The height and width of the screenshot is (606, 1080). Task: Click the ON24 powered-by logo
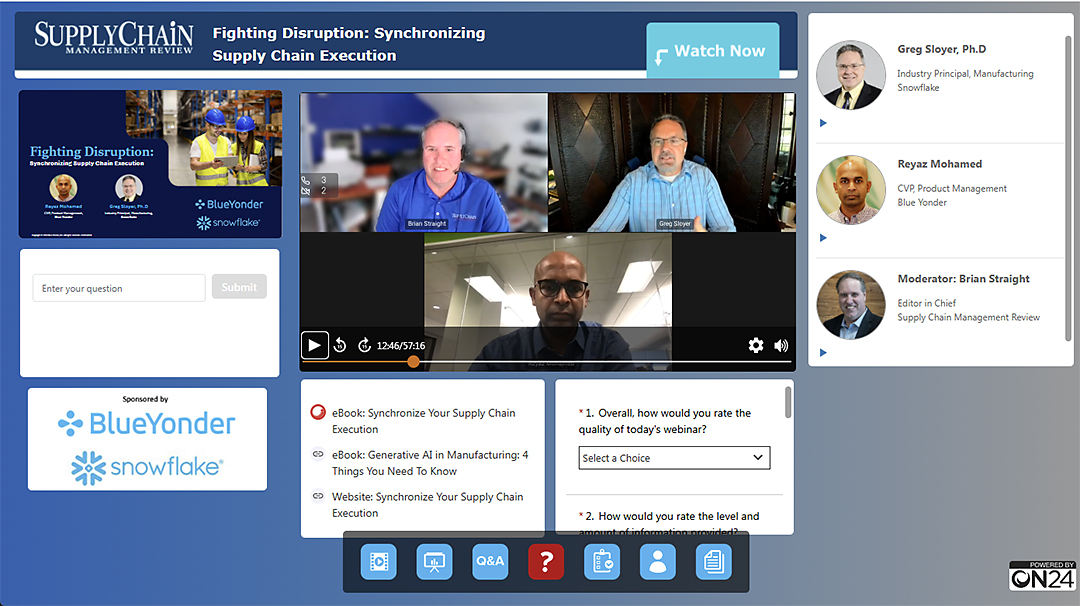click(1042, 576)
